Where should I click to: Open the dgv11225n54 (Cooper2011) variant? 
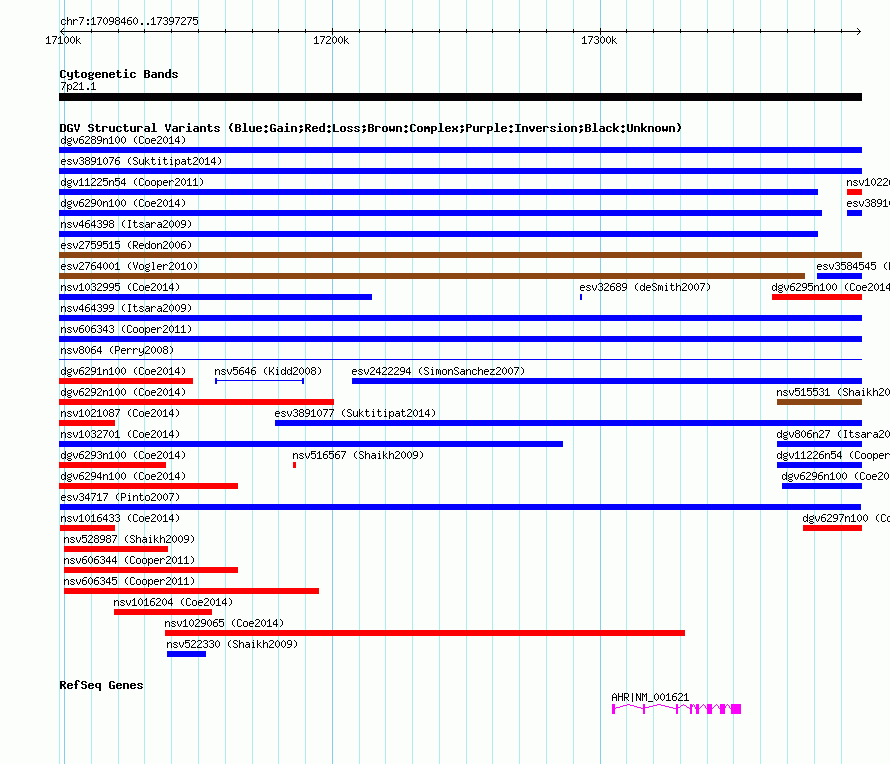pos(132,182)
